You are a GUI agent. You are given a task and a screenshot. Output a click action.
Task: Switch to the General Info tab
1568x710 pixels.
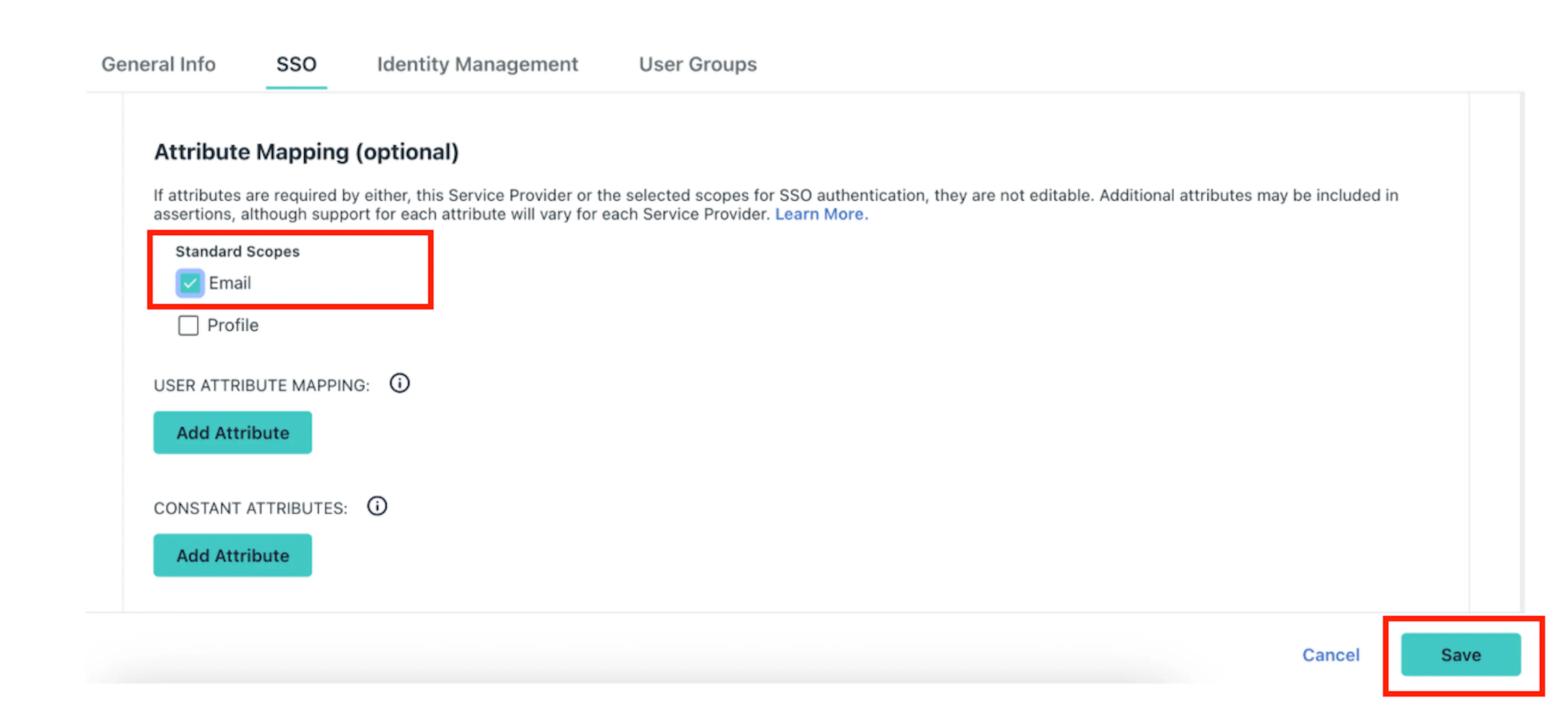[x=158, y=64]
